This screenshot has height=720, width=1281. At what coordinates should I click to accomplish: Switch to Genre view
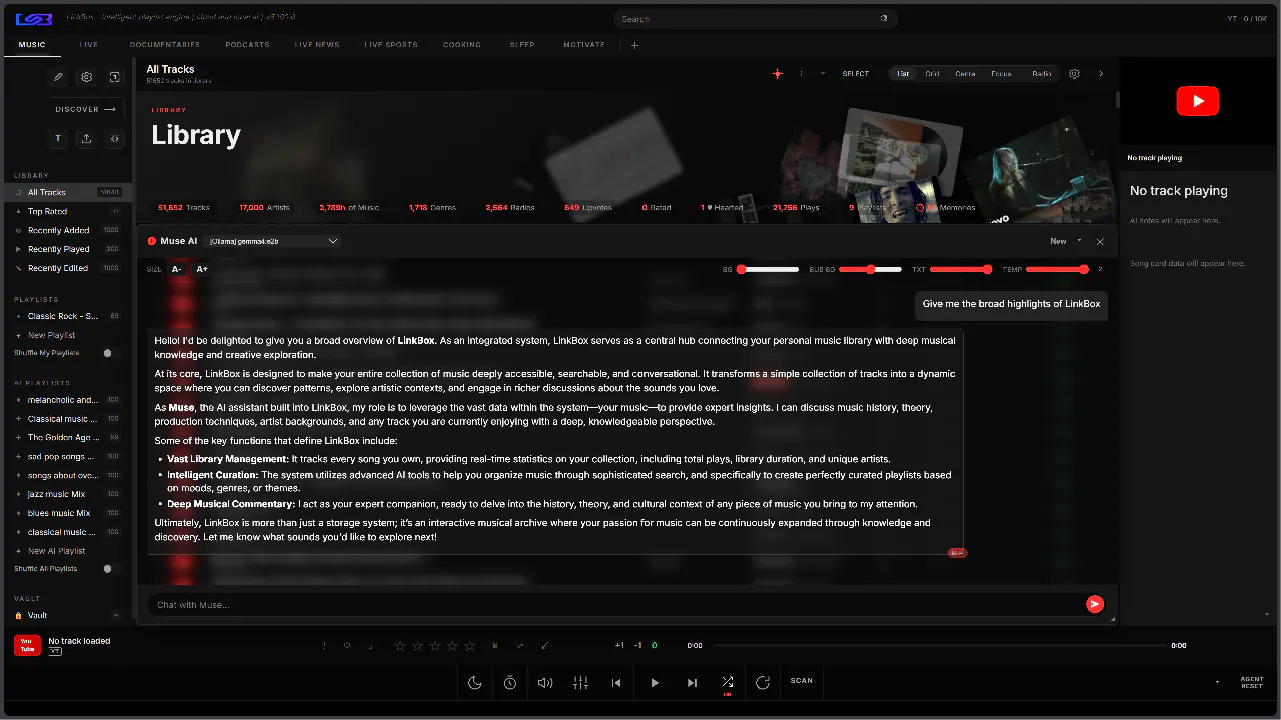point(965,74)
